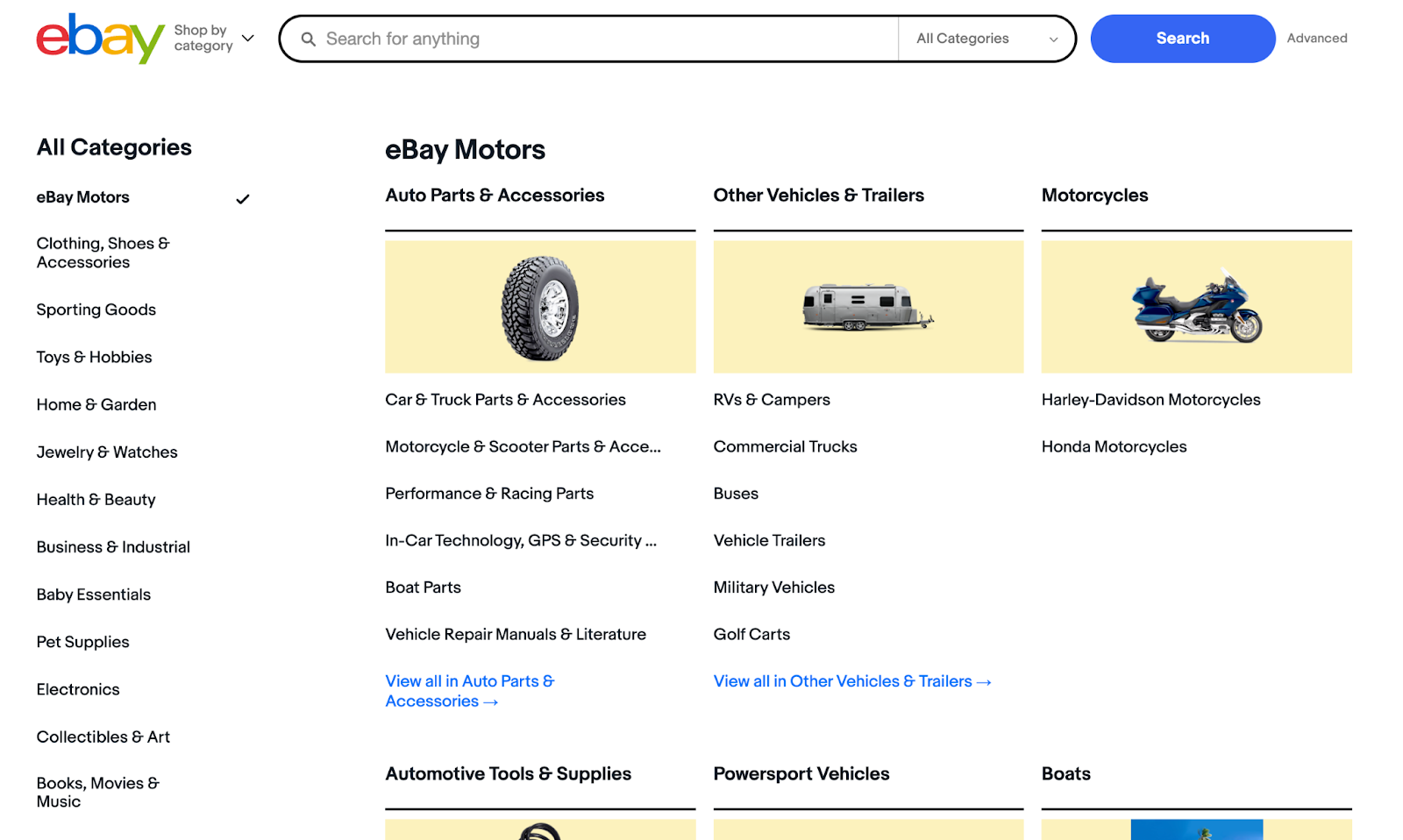
Task: Select eBay Motors in sidebar
Action: tap(83, 197)
